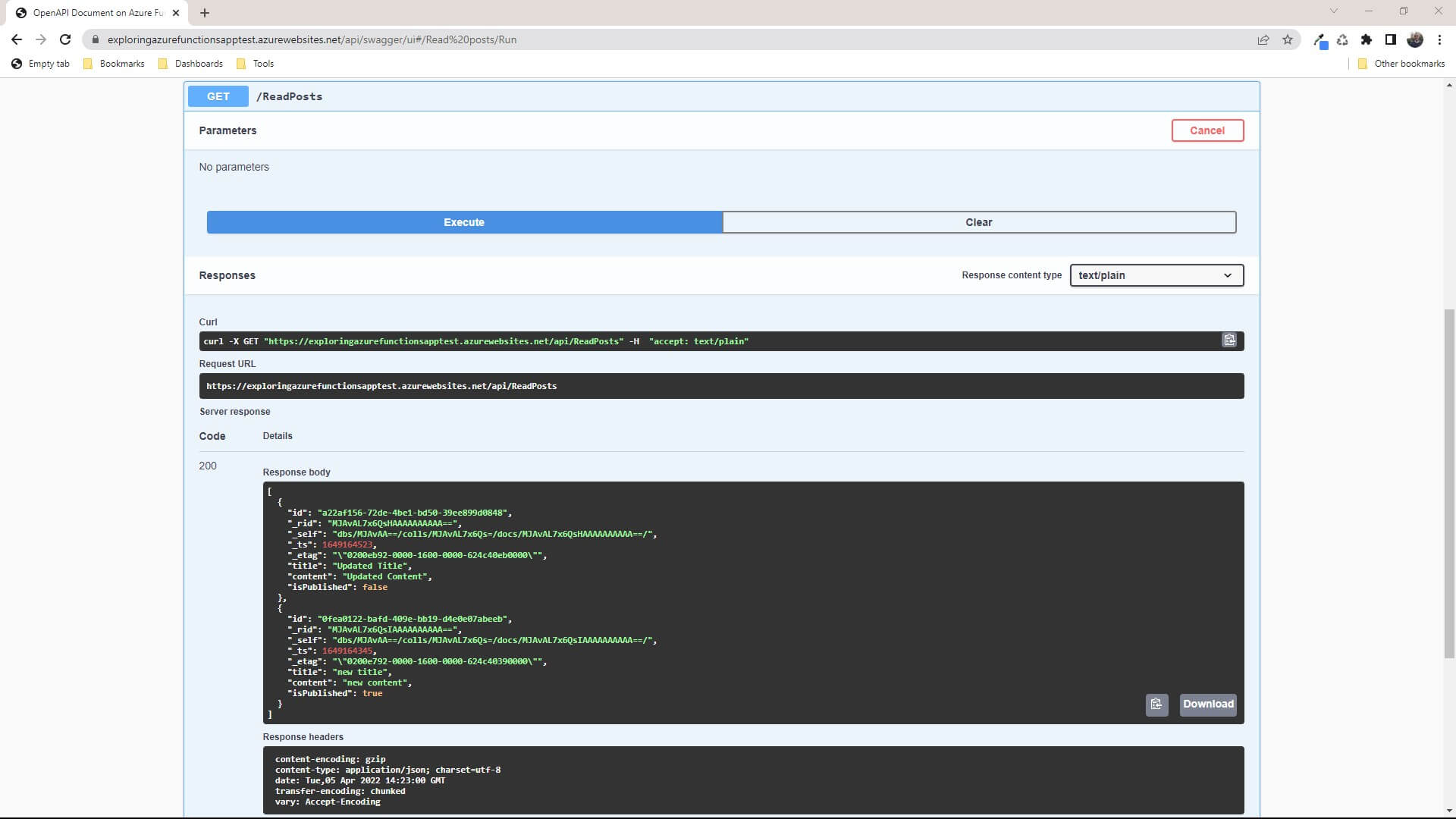This screenshot has width=1456, height=819.
Task: Share this page via share icon
Action: click(1263, 39)
